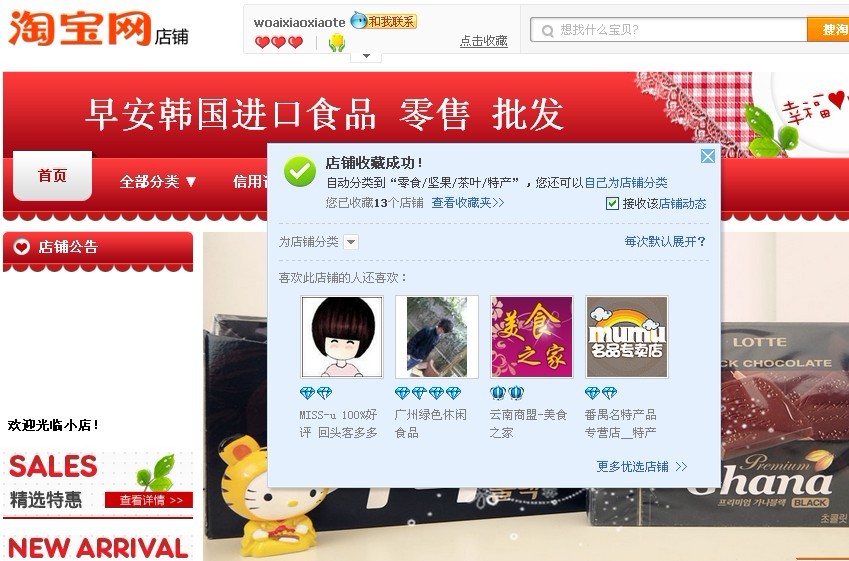Open the 美食之家 shop thumbnail
The image size is (849, 561).
532,337
